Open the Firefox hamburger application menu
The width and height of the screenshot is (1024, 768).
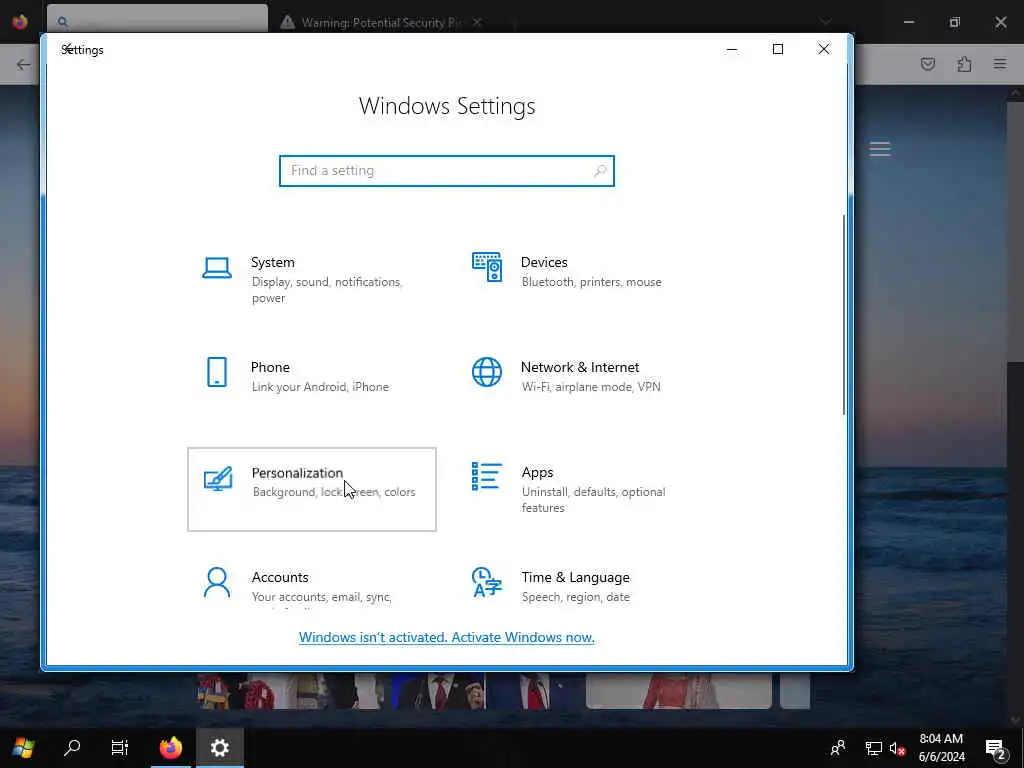point(1000,64)
